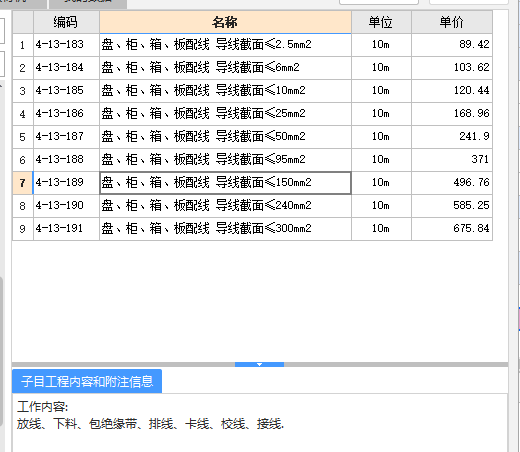
Task: Click unit price 675.84
Action: pyautogui.click(x=452, y=229)
